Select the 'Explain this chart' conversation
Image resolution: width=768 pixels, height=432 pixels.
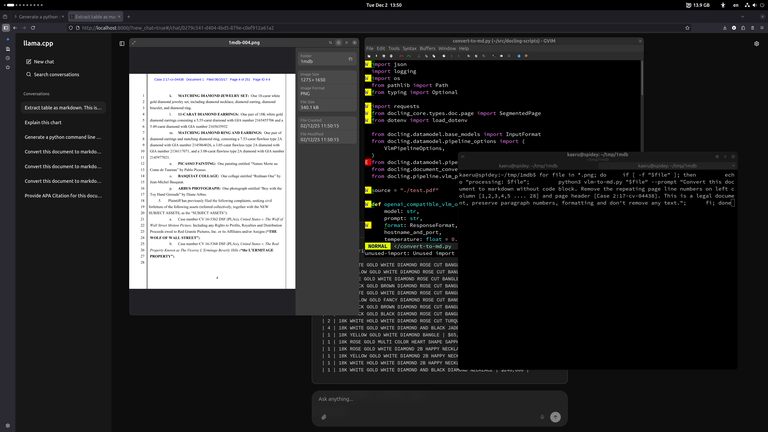(x=44, y=122)
